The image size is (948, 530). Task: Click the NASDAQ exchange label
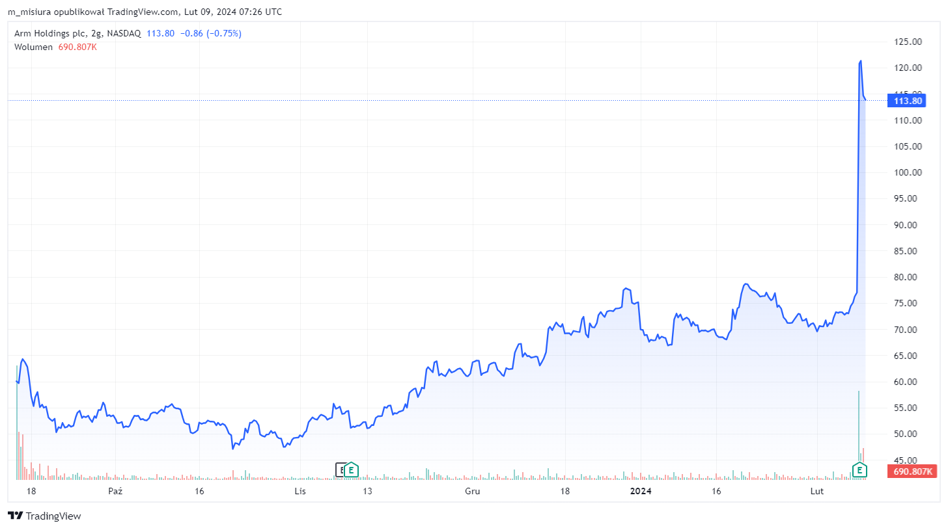(124, 33)
